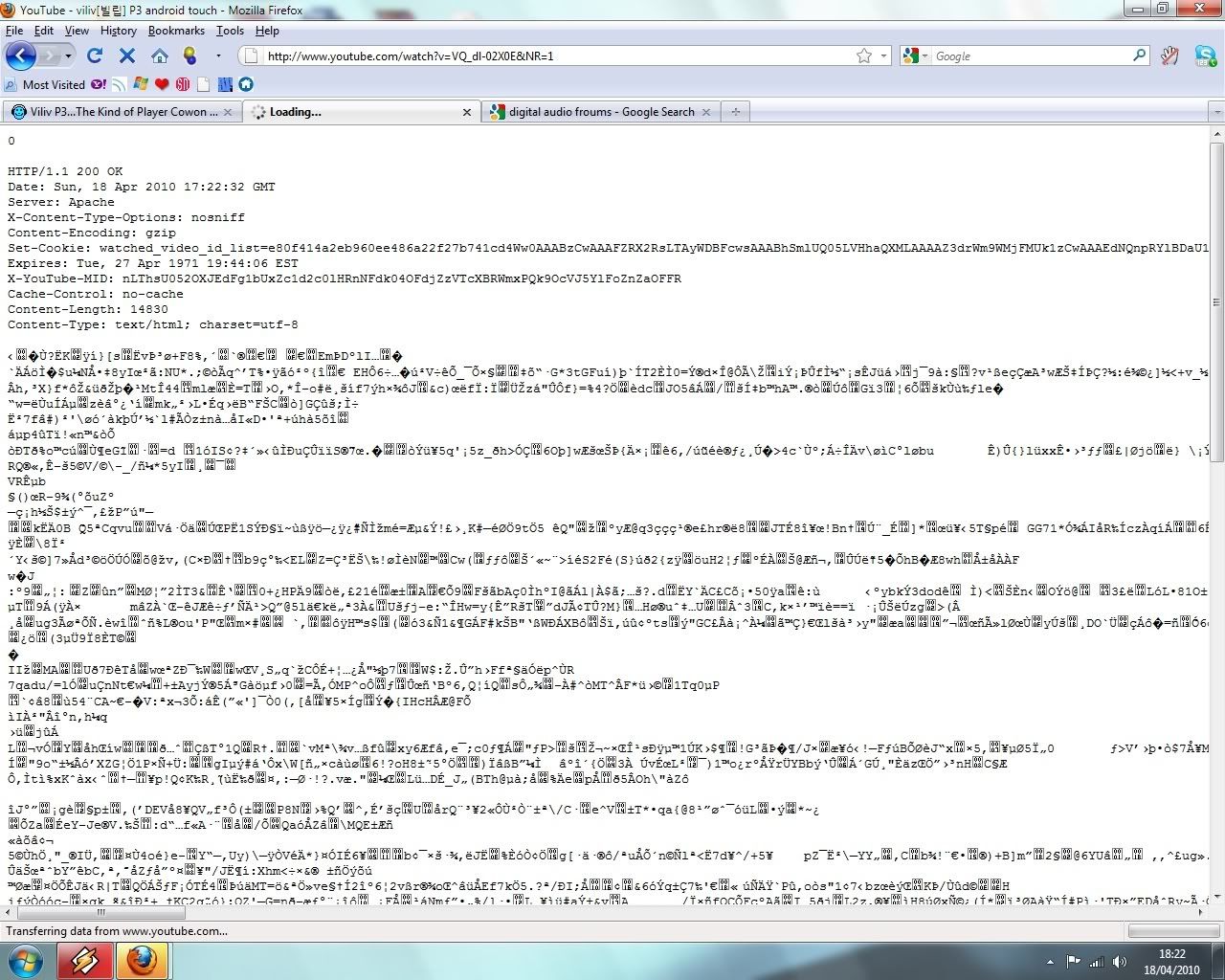Viewport: 1225px width, 980px height.
Task: Click the greyed Forward arrow button
Action: (x=50, y=56)
